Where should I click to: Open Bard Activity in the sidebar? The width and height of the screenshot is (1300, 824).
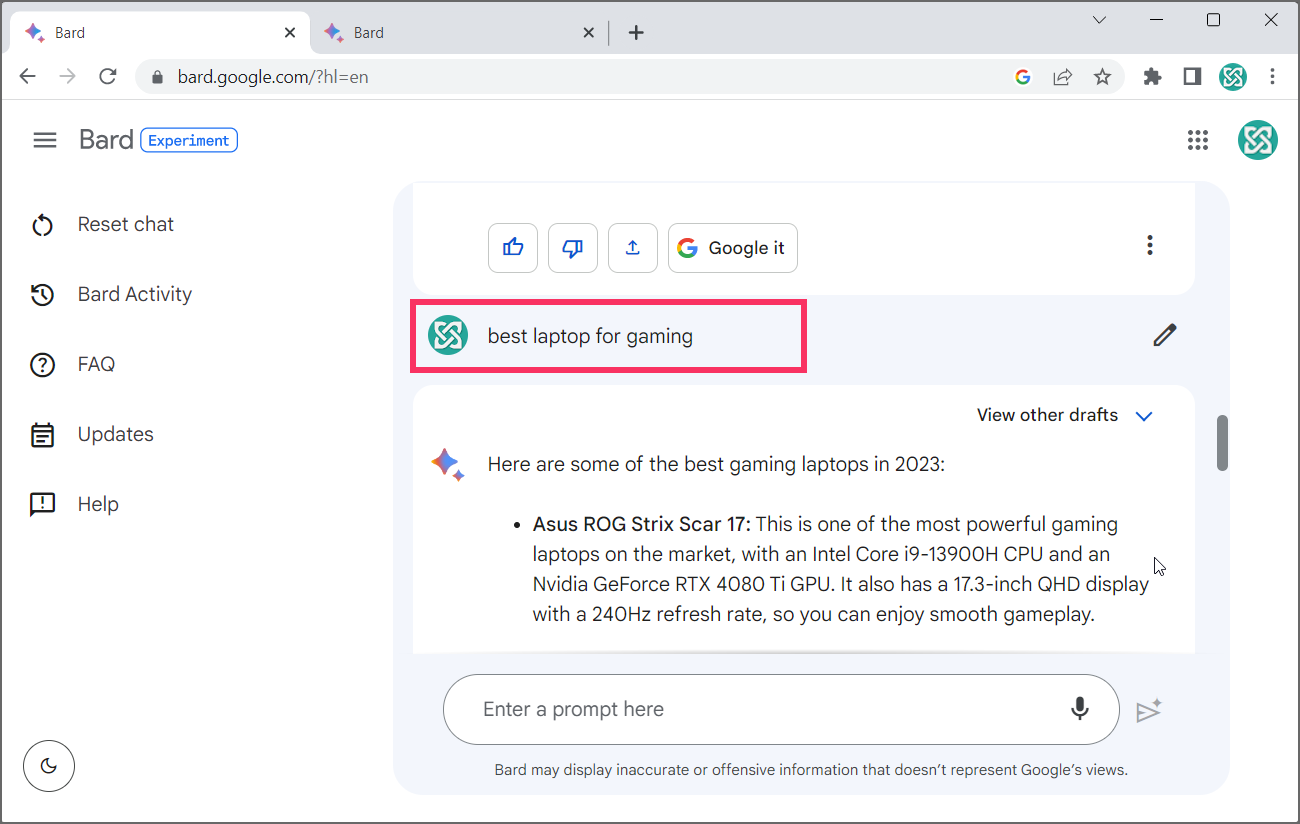tap(111, 294)
